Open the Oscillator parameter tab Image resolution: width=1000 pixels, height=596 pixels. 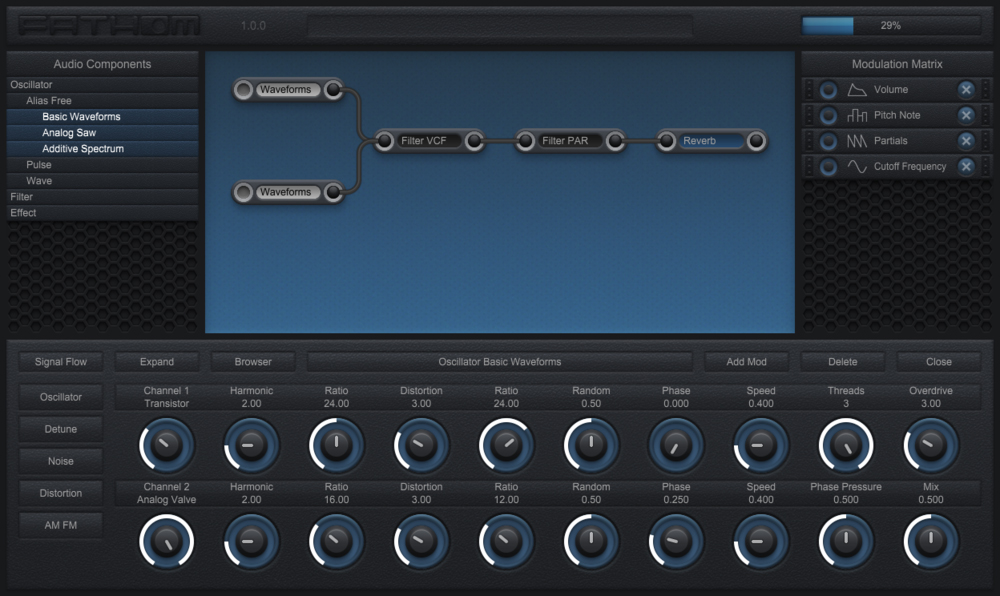click(61, 397)
